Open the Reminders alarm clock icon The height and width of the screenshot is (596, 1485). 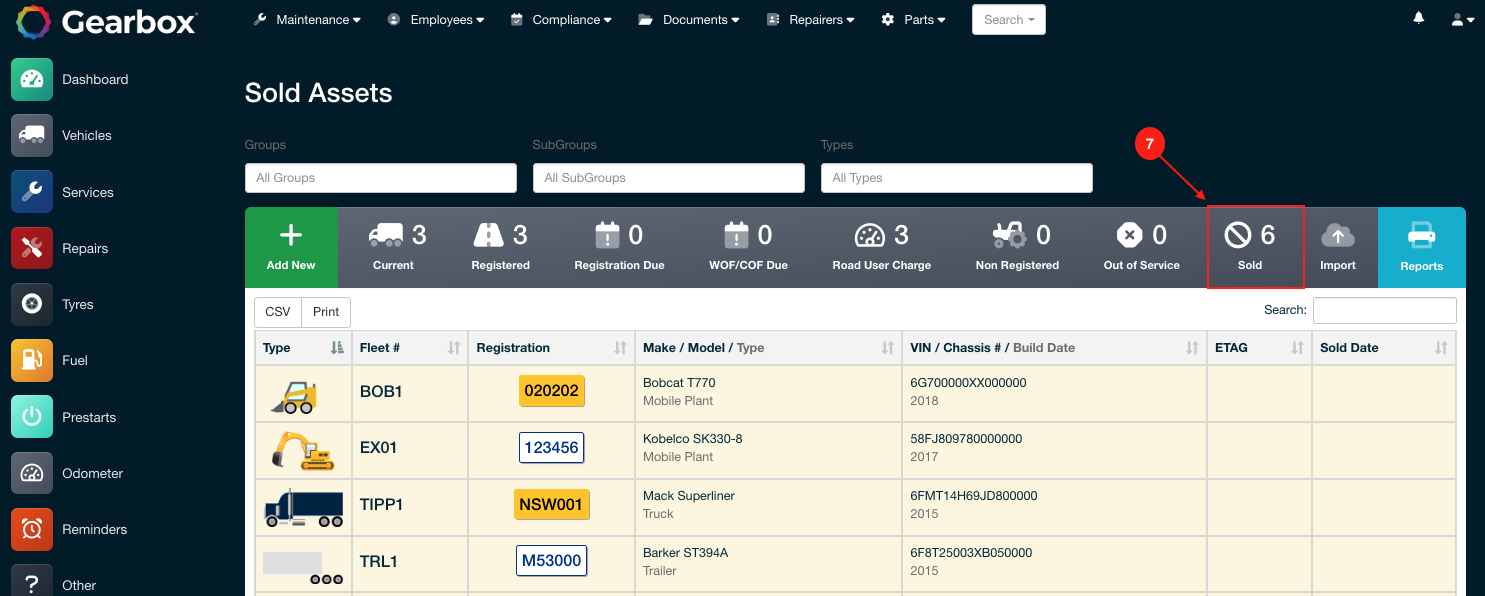pos(31,529)
